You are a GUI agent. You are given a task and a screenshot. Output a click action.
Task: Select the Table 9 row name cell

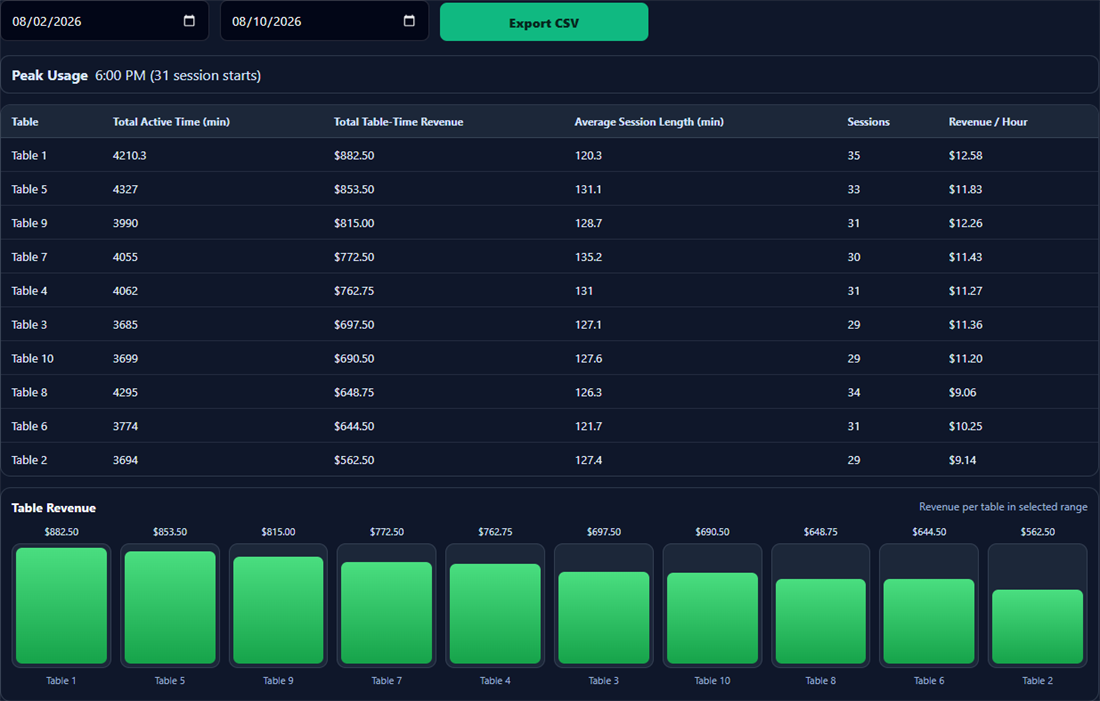[29, 222]
